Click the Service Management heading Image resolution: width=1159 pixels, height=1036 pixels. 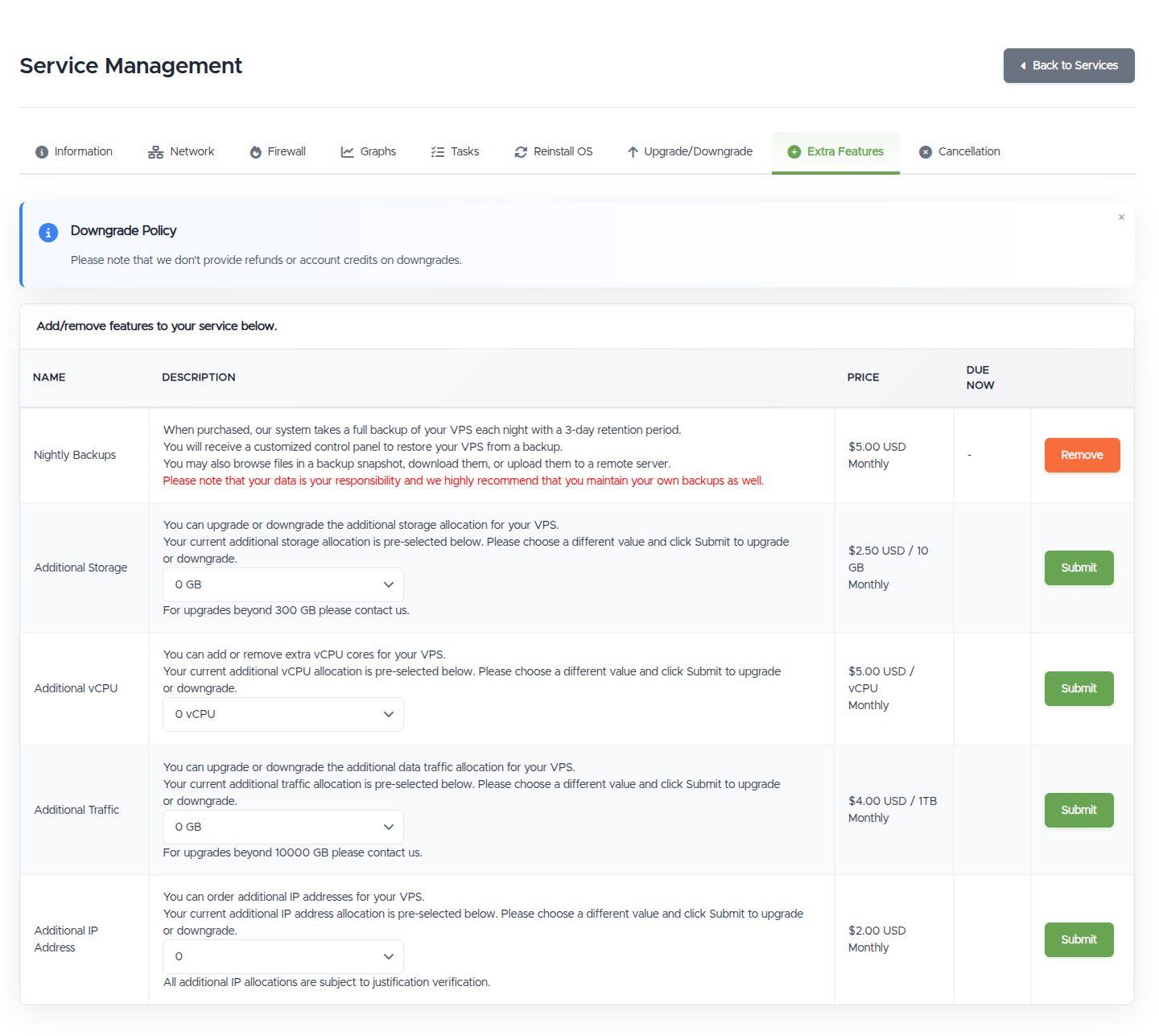131,66
